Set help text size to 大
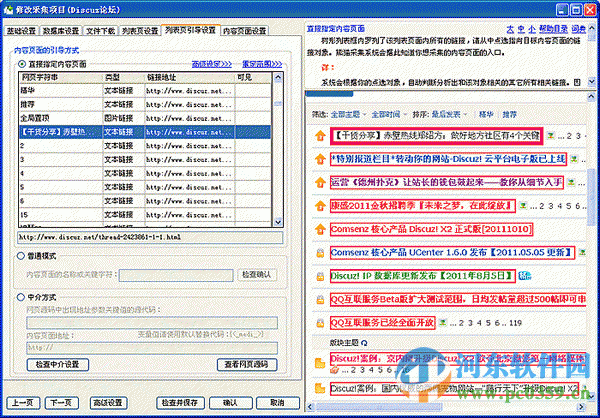This screenshot has height=418, width=600. [510, 29]
